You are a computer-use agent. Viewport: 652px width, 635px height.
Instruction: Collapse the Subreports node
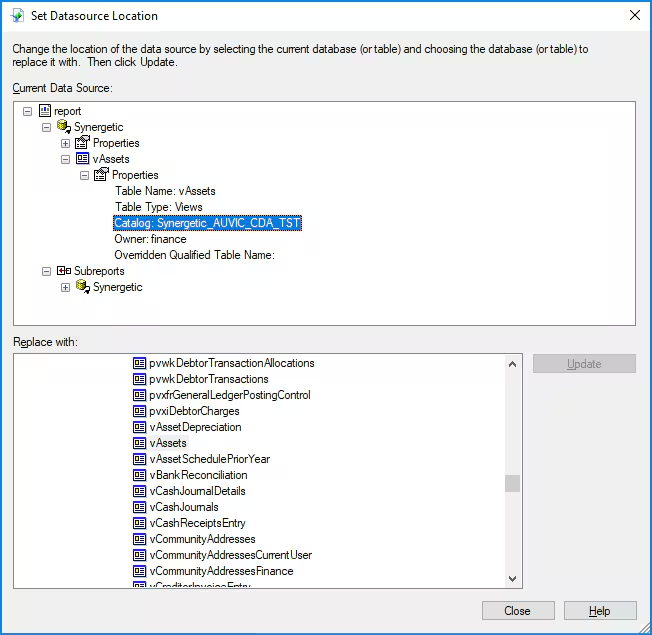click(47, 272)
